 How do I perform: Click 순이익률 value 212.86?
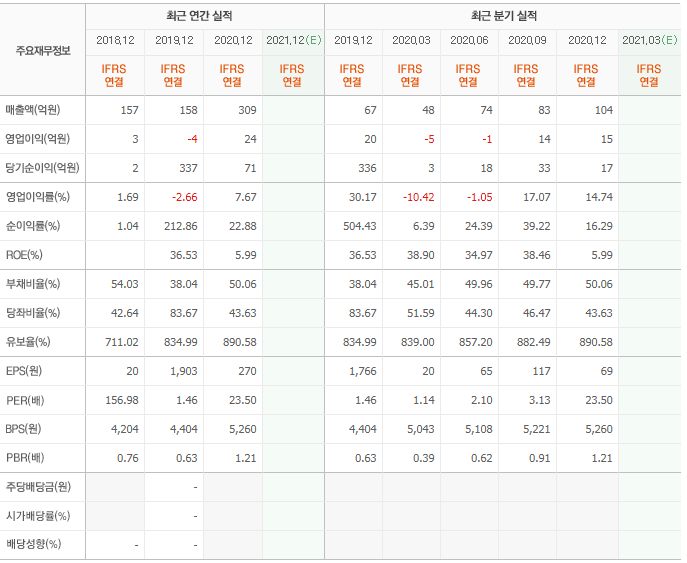(x=181, y=226)
